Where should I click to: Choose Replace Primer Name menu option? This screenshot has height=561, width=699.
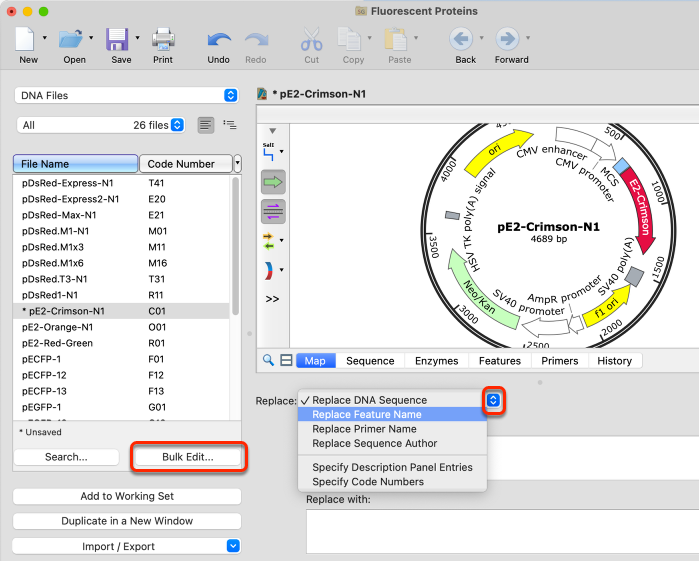point(392,429)
